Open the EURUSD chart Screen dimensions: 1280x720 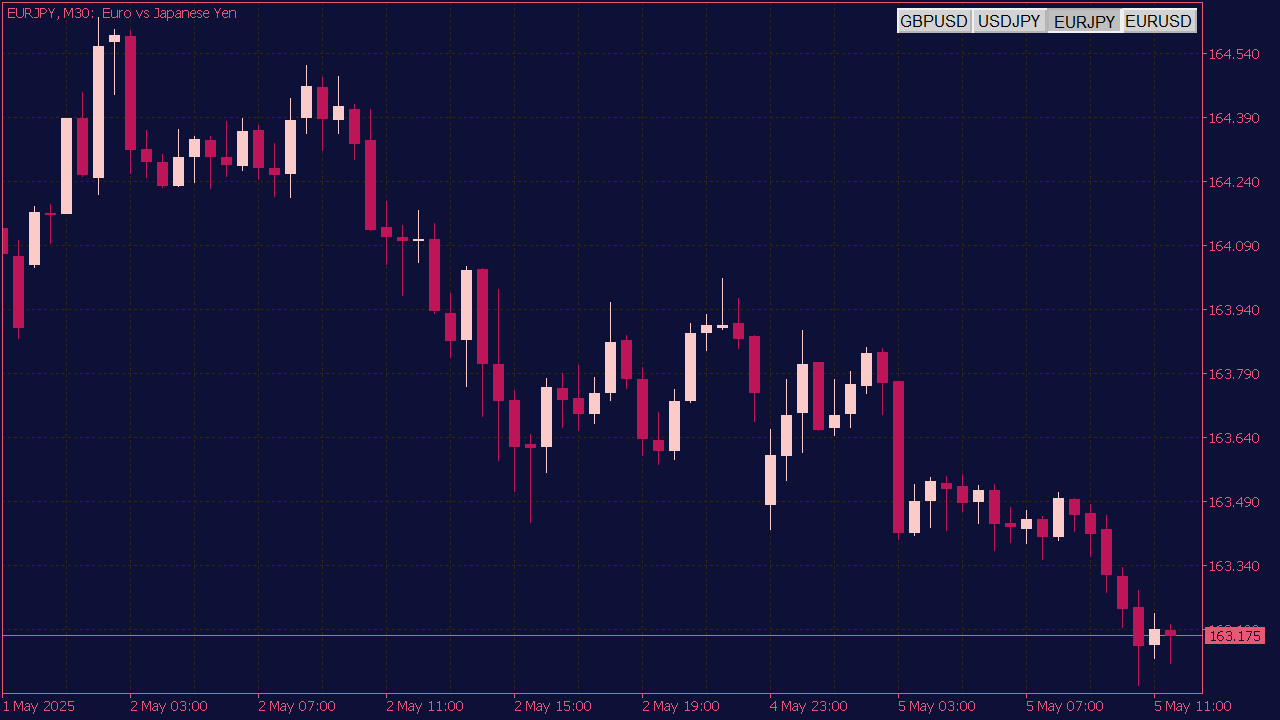coord(1158,20)
